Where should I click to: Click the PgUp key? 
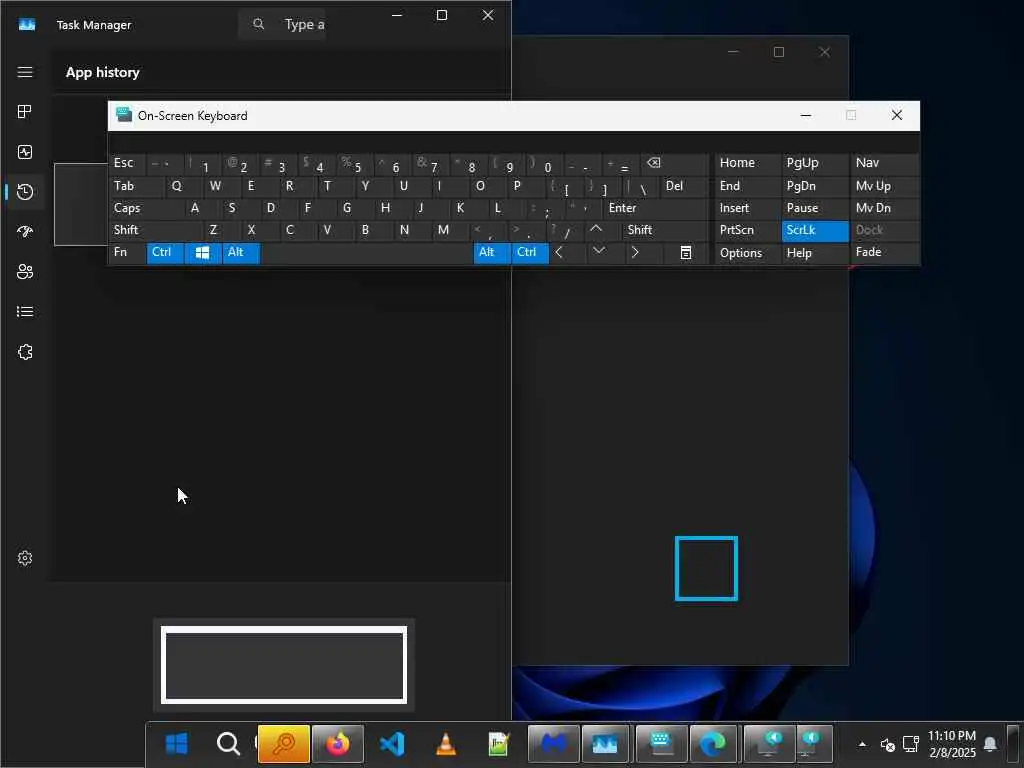point(815,164)
